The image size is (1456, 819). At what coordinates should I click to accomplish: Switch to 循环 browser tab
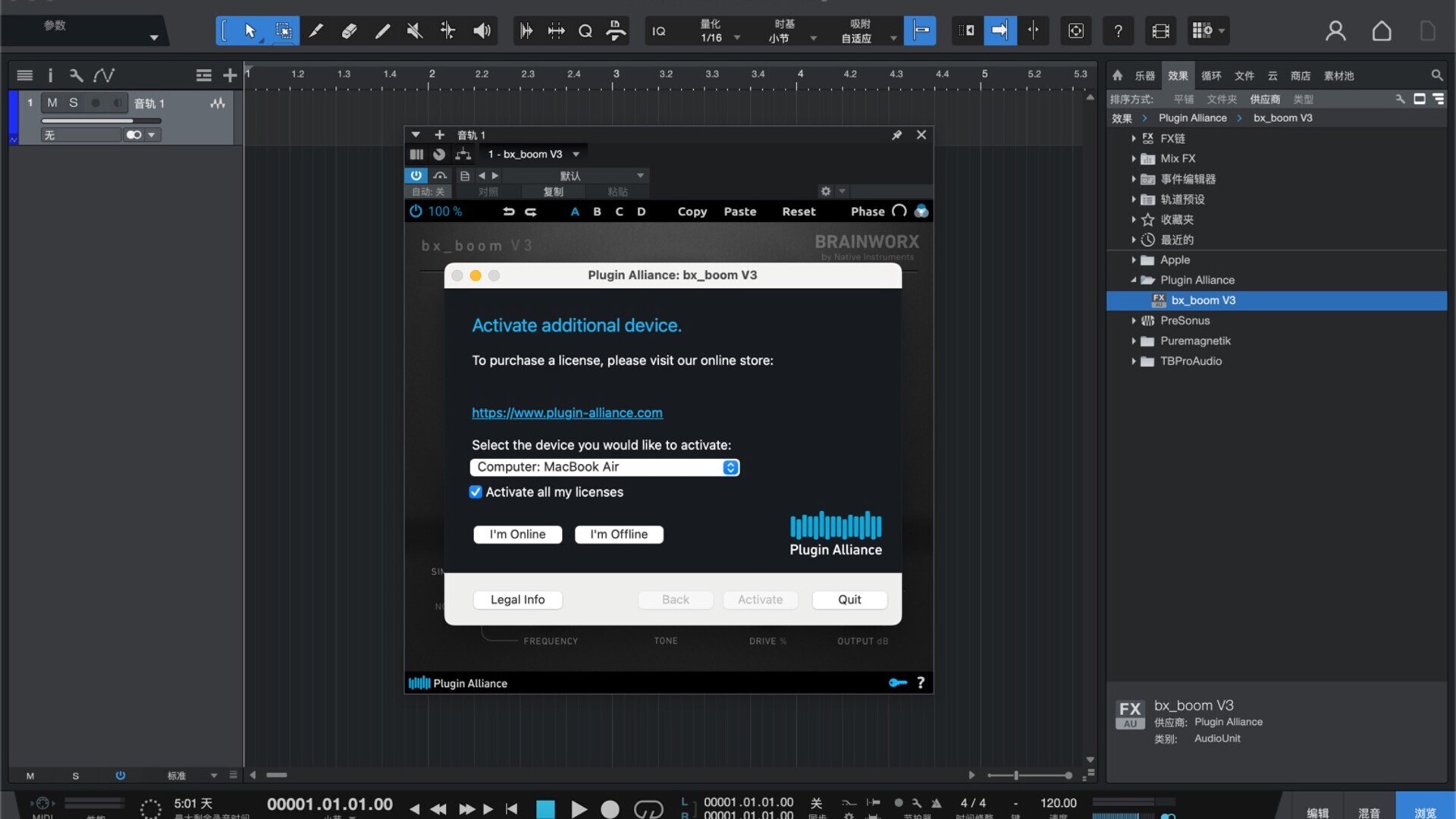(1211, 76)
